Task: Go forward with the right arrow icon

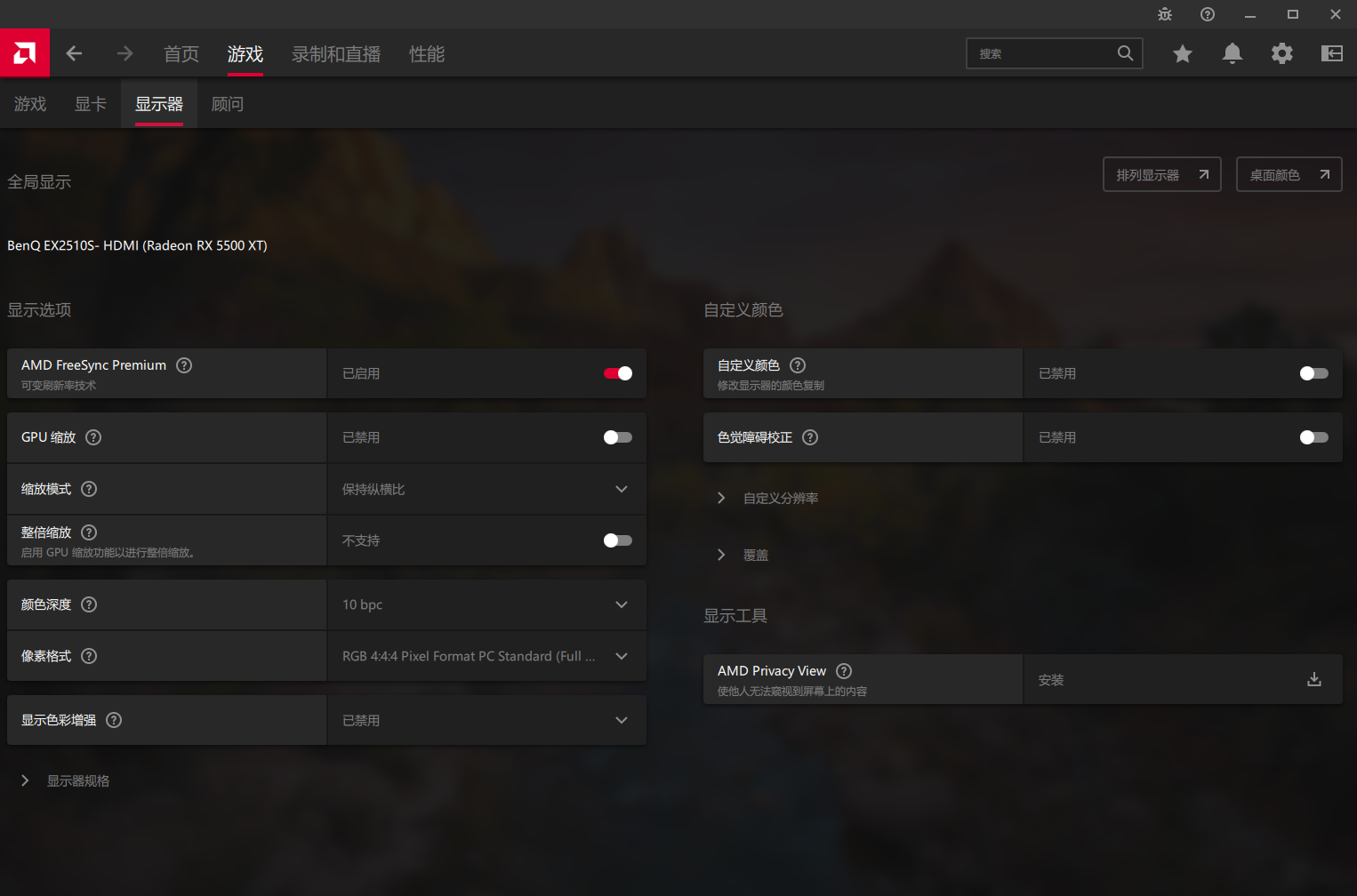Action: coord(124,53)
